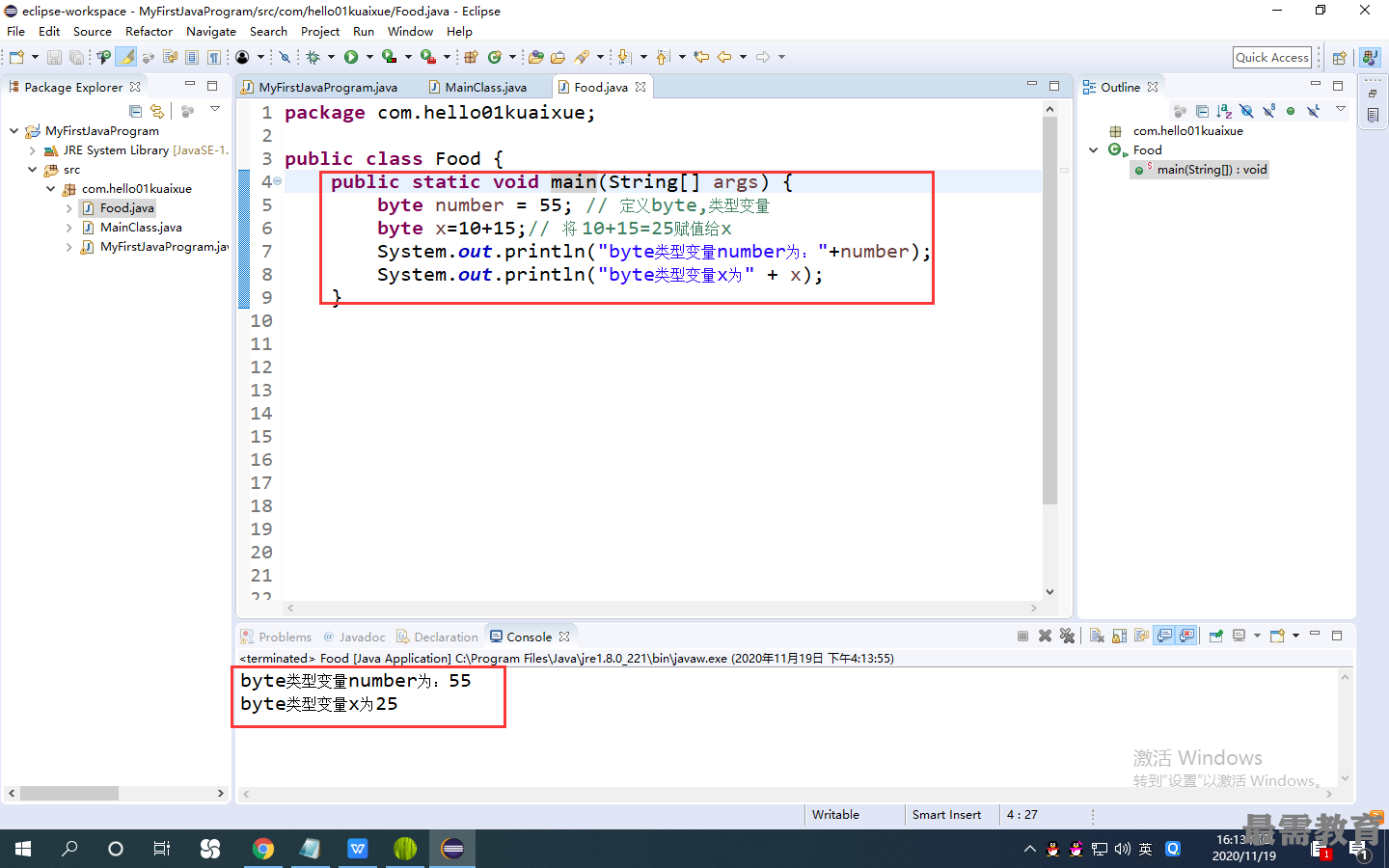Collapse the MyFirstJavaProgram project node

(14, 131)
